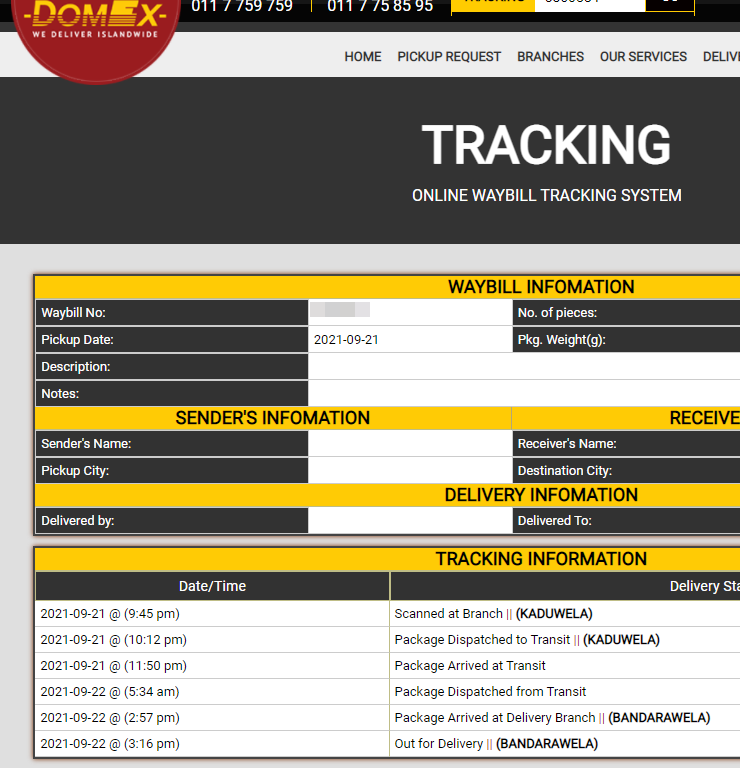The image size is (740, 768).
Task: Click the WAYBILL INFOMATION section header
Action: pos(541,287)
